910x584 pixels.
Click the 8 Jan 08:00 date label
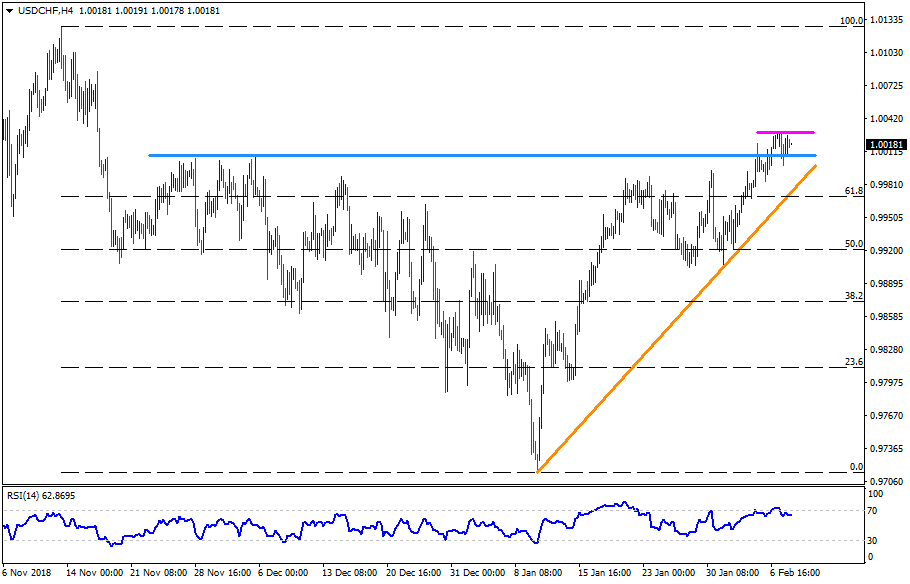539,574
